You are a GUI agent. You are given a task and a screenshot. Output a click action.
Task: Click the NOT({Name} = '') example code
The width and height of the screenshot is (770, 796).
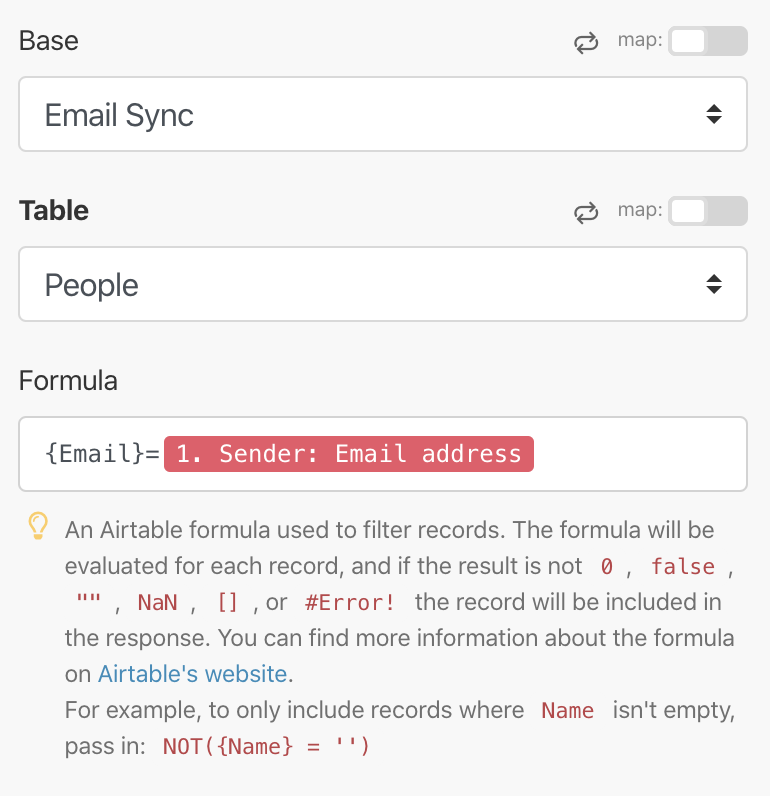tap(266, 747)
